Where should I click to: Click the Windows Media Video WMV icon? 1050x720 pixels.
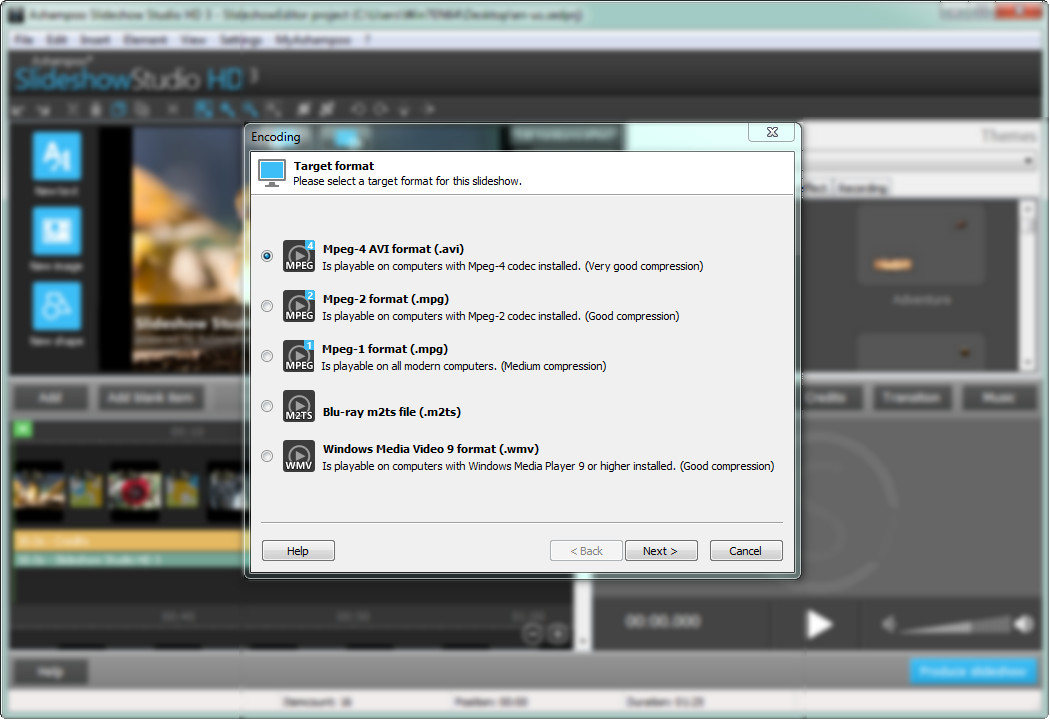point(299,456)
